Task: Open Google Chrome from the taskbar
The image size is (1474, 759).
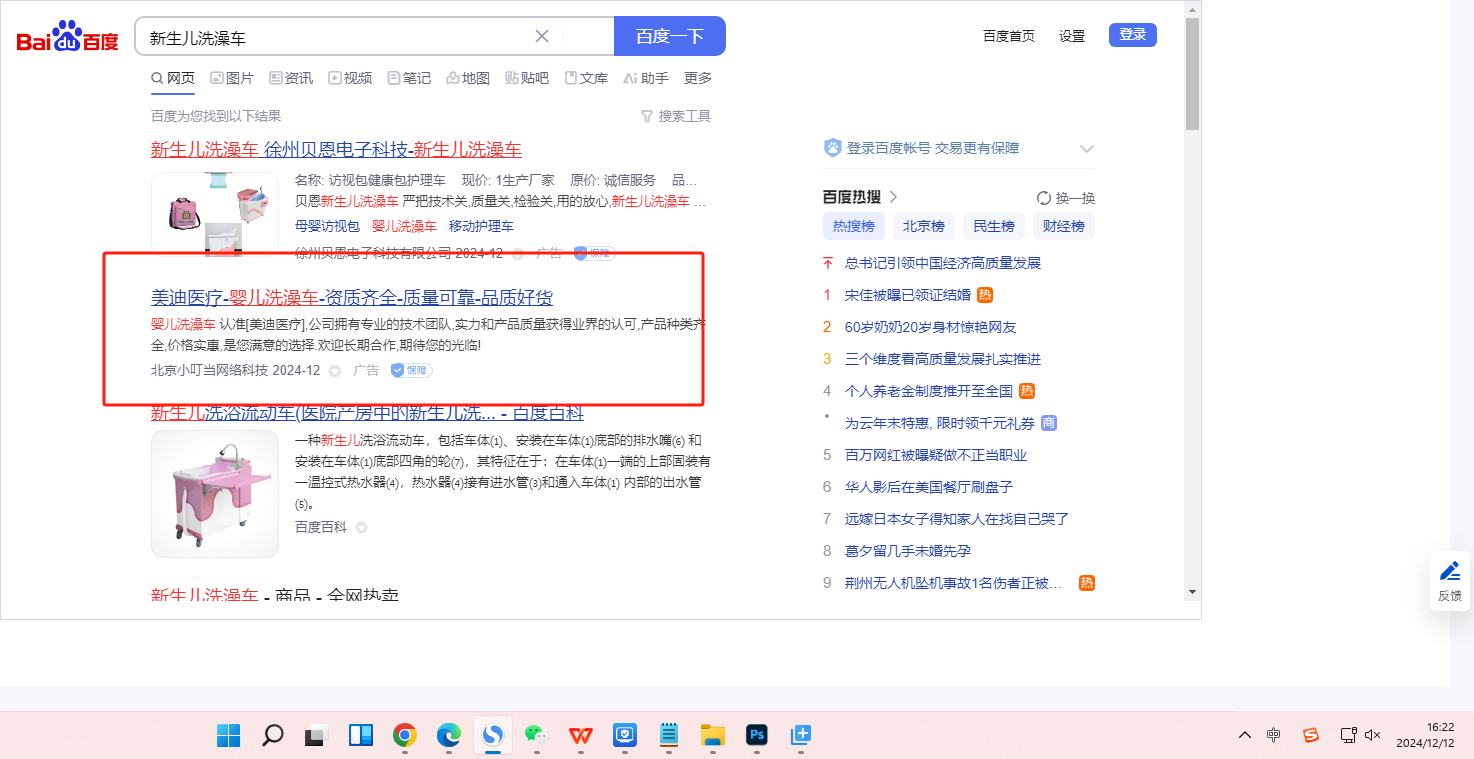Action: [404, 736]
